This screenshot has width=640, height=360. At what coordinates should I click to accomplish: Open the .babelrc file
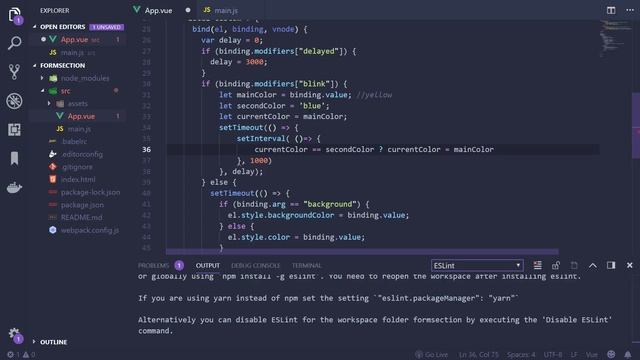(x=74, y=142)
